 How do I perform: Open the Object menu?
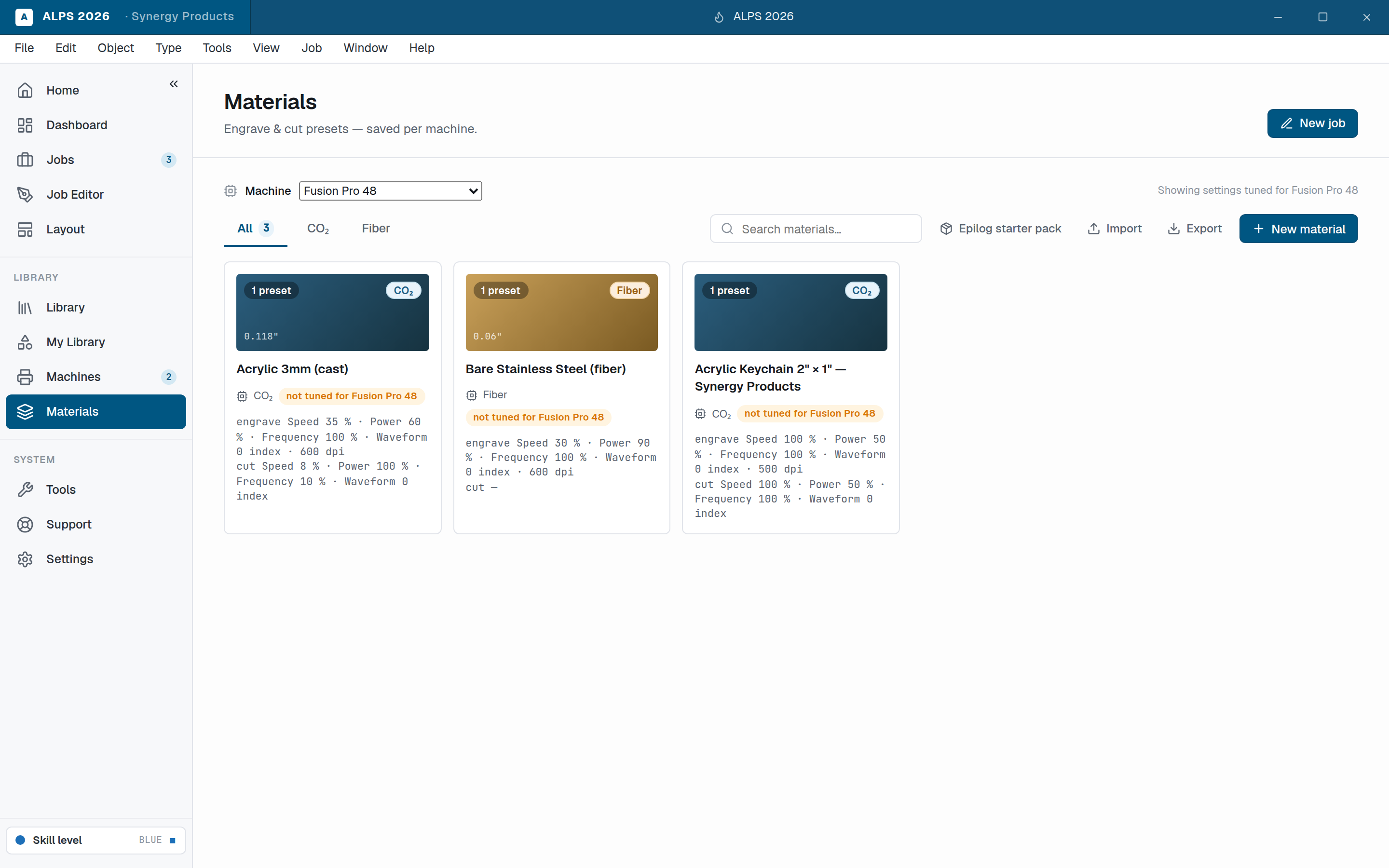(115, 48)
